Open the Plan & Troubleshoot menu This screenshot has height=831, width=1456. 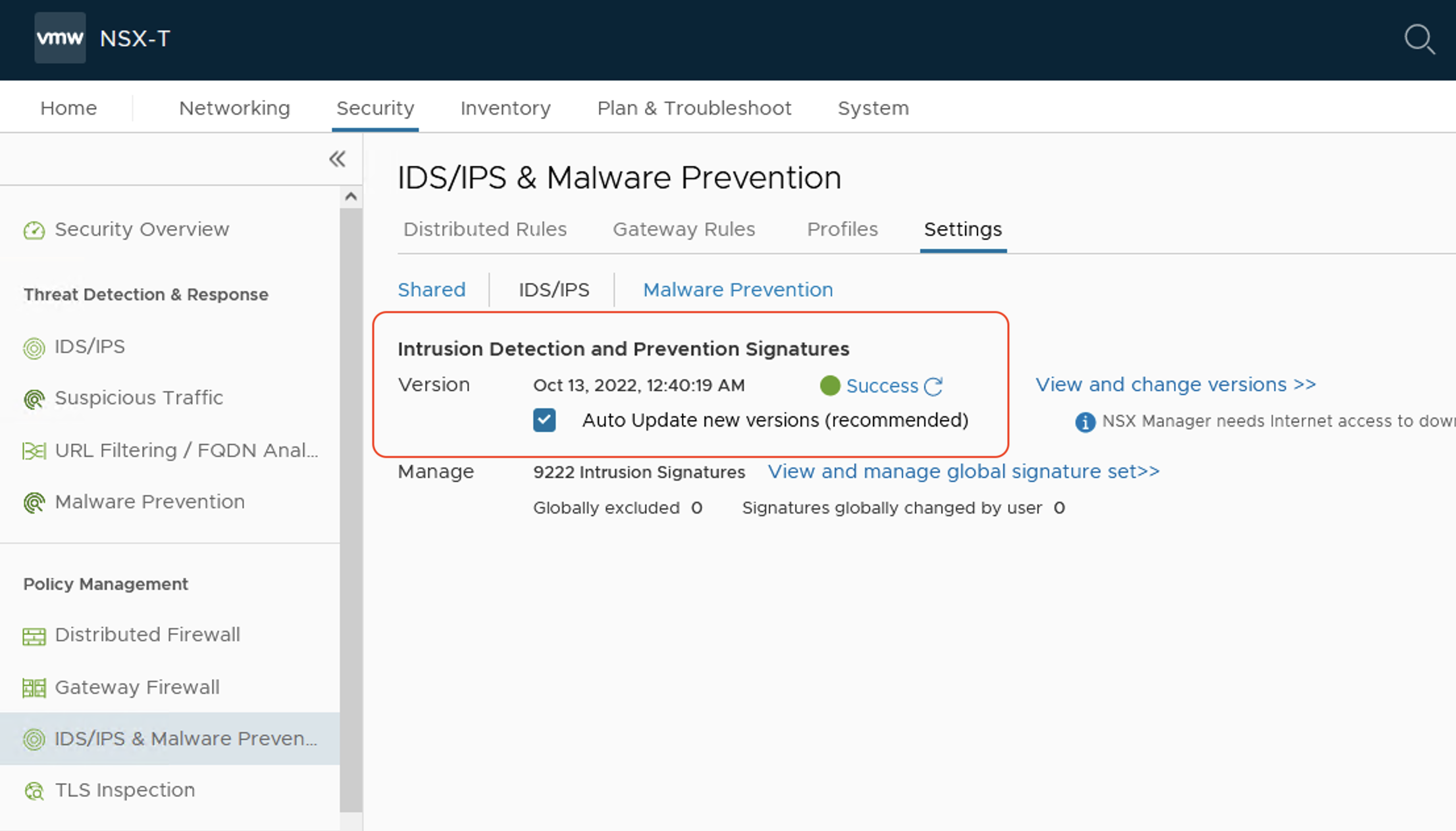point(694,108)
